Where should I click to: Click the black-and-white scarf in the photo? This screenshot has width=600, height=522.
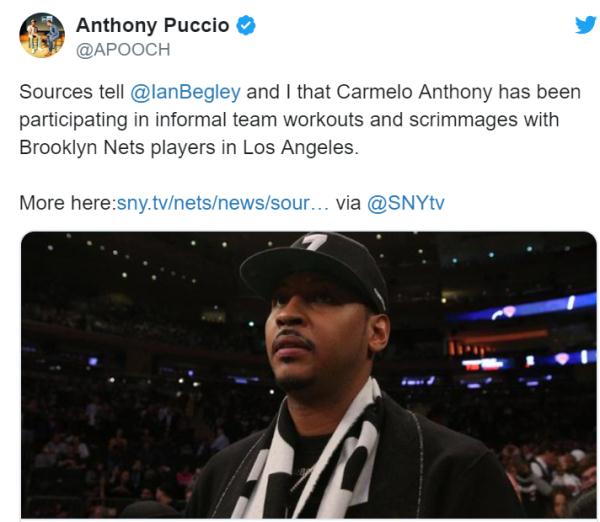pyautogui.click(x=310, y=455)
